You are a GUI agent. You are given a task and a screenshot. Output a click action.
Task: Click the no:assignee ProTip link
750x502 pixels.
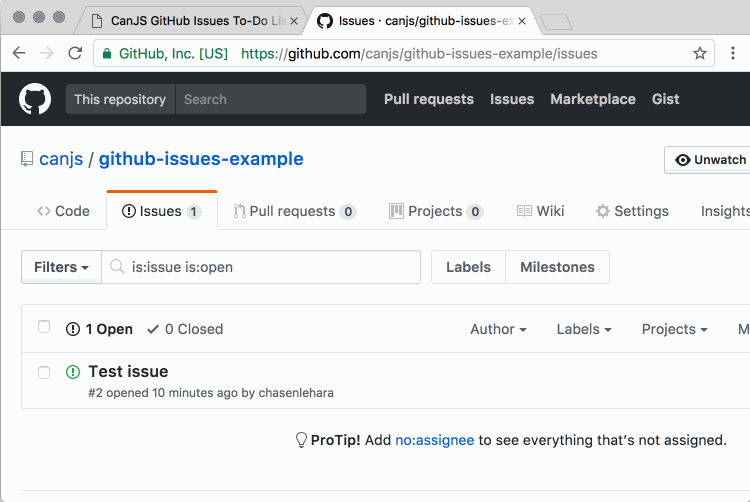[435, 440]
